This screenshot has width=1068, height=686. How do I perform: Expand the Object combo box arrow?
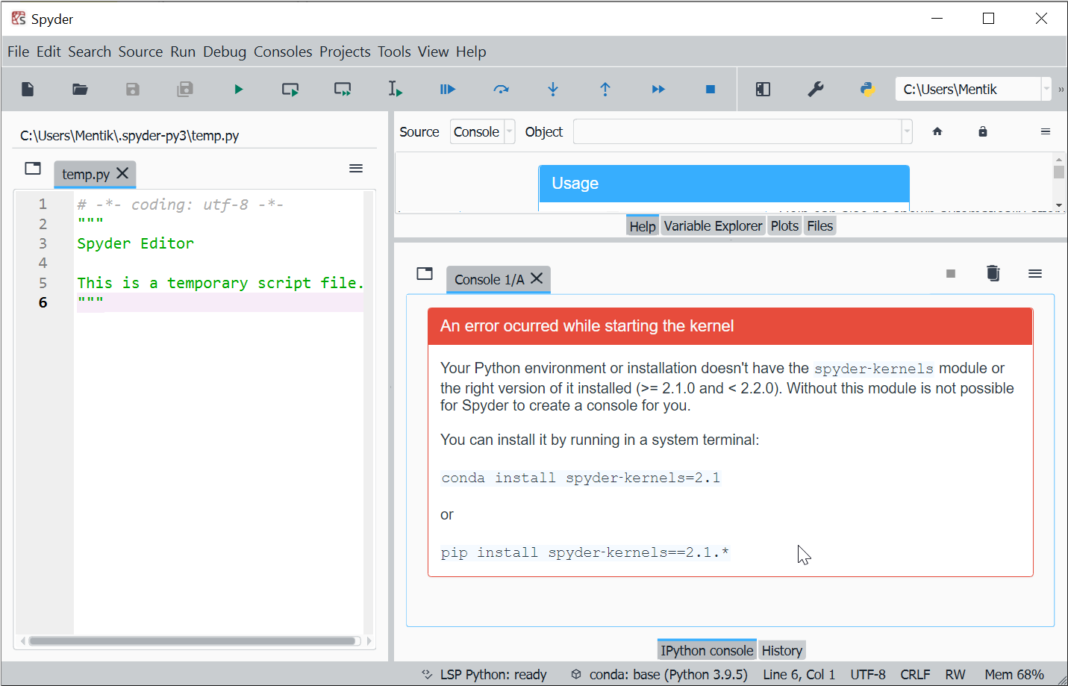point(906,132)
